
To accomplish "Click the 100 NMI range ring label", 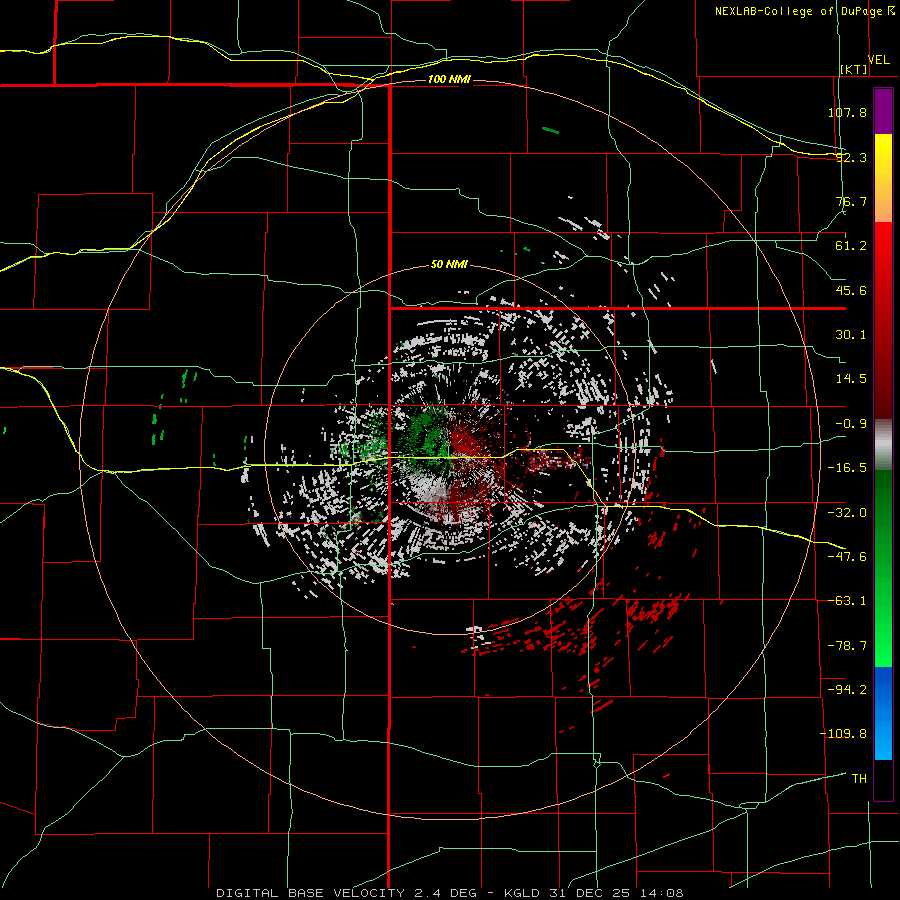I will pyautogui.click(x=449, y=79).
